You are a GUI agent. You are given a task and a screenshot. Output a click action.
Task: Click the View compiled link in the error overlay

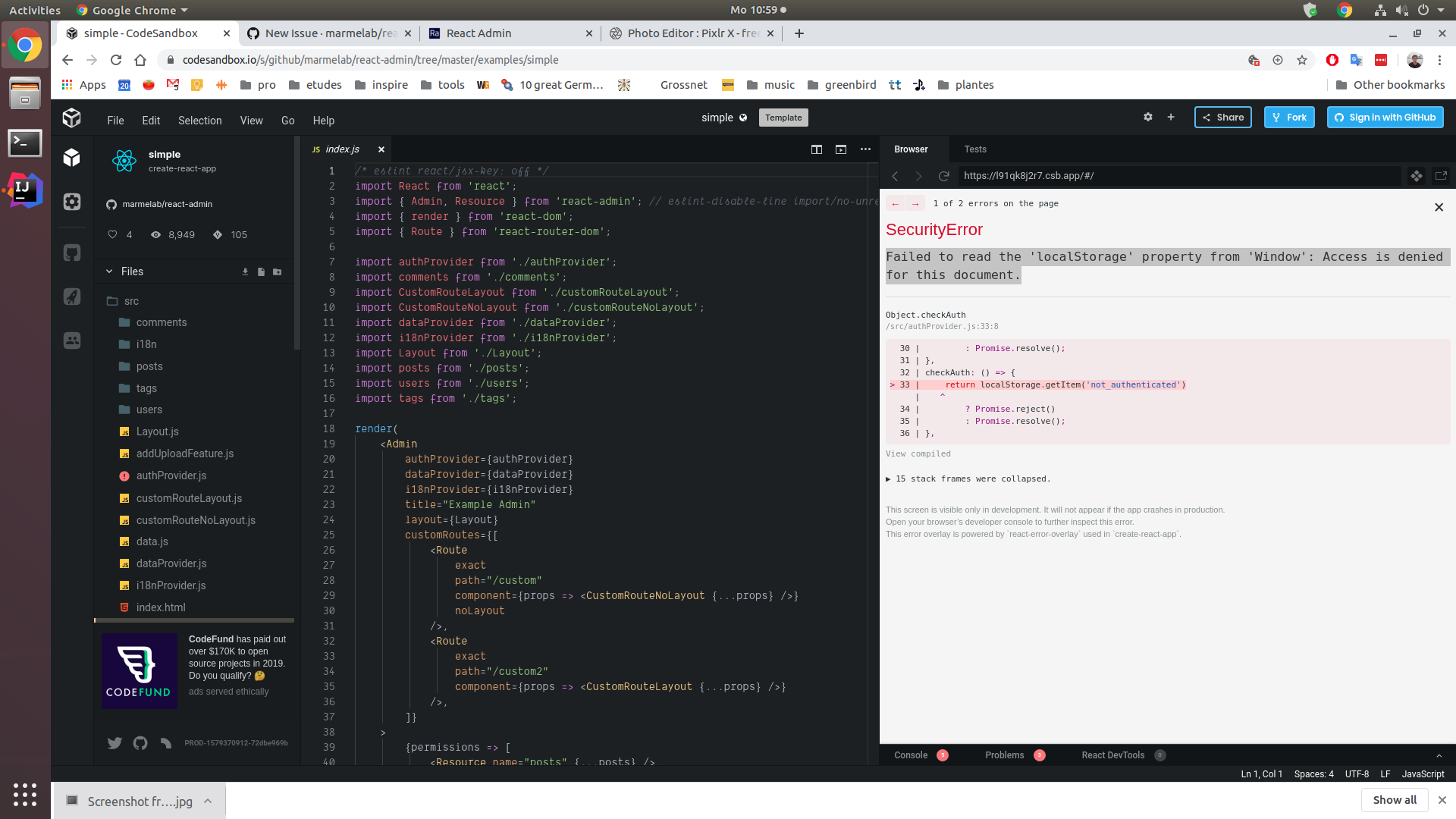[x=918, y=453]
